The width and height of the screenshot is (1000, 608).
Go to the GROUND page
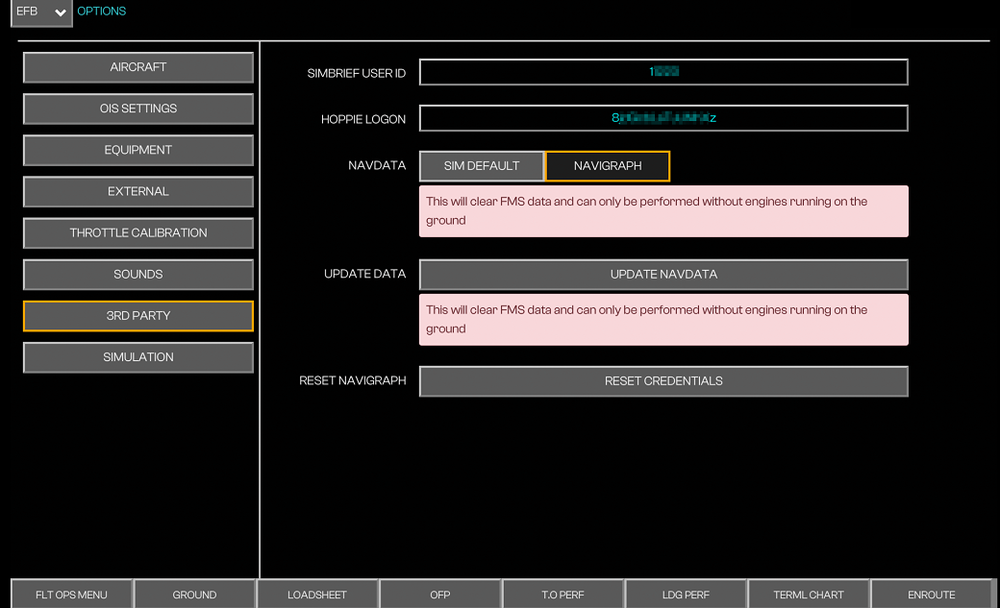tap(194, 594)
